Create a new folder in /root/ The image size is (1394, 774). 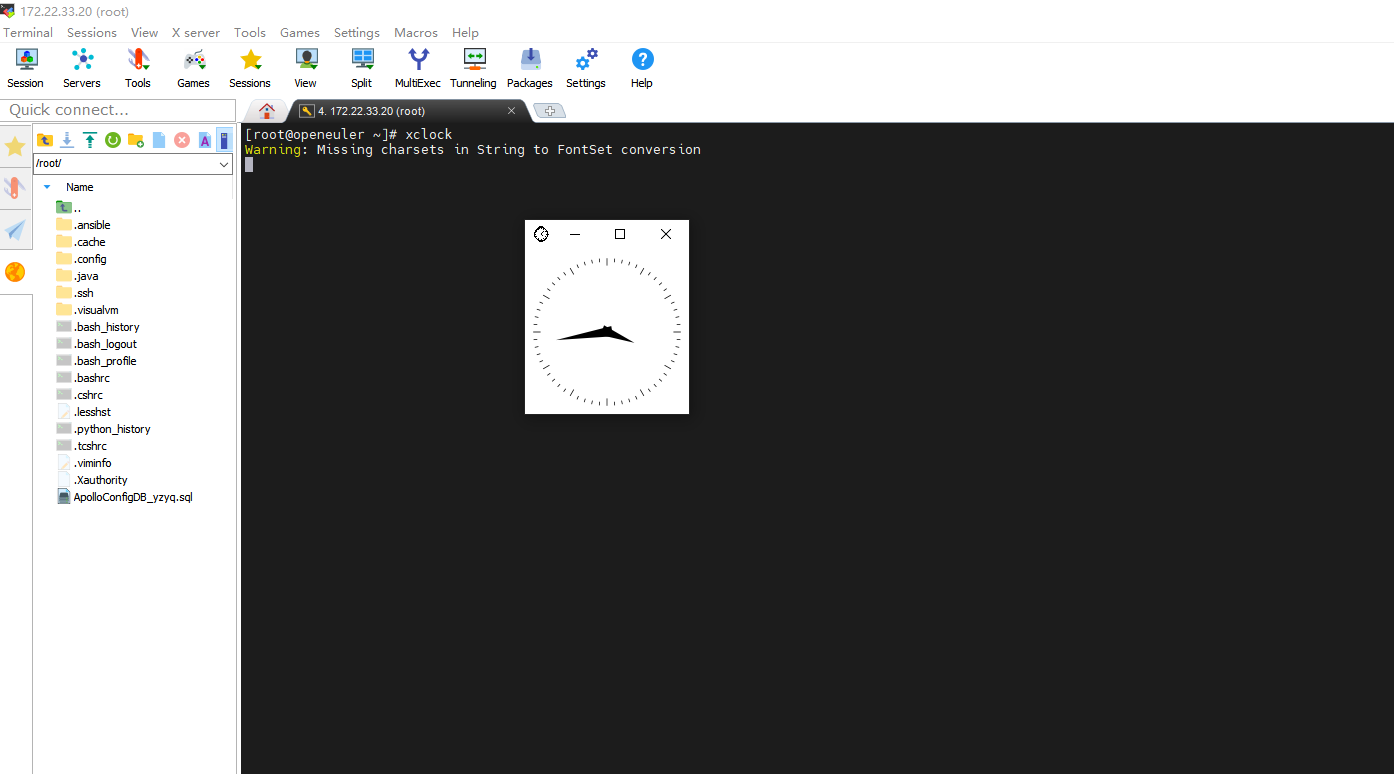point(134,140)
